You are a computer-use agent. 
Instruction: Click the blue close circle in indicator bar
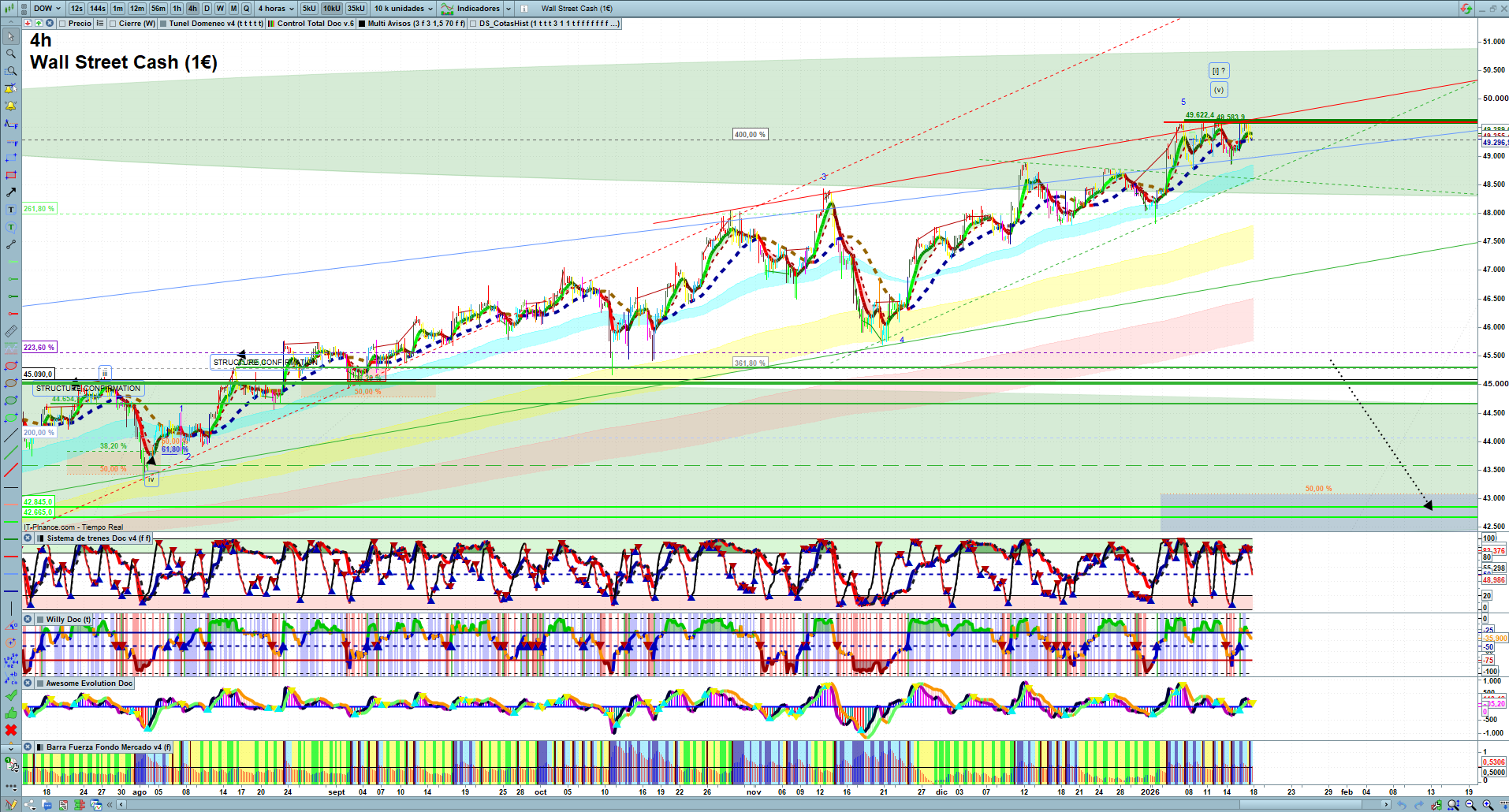[x=50, y=24]
